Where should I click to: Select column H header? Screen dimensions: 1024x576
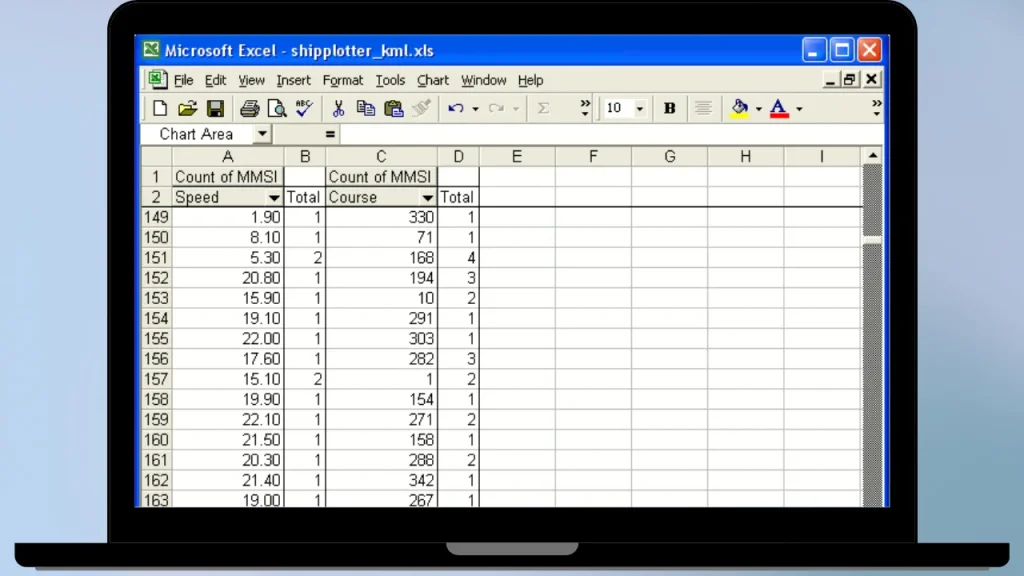[745, 157]
